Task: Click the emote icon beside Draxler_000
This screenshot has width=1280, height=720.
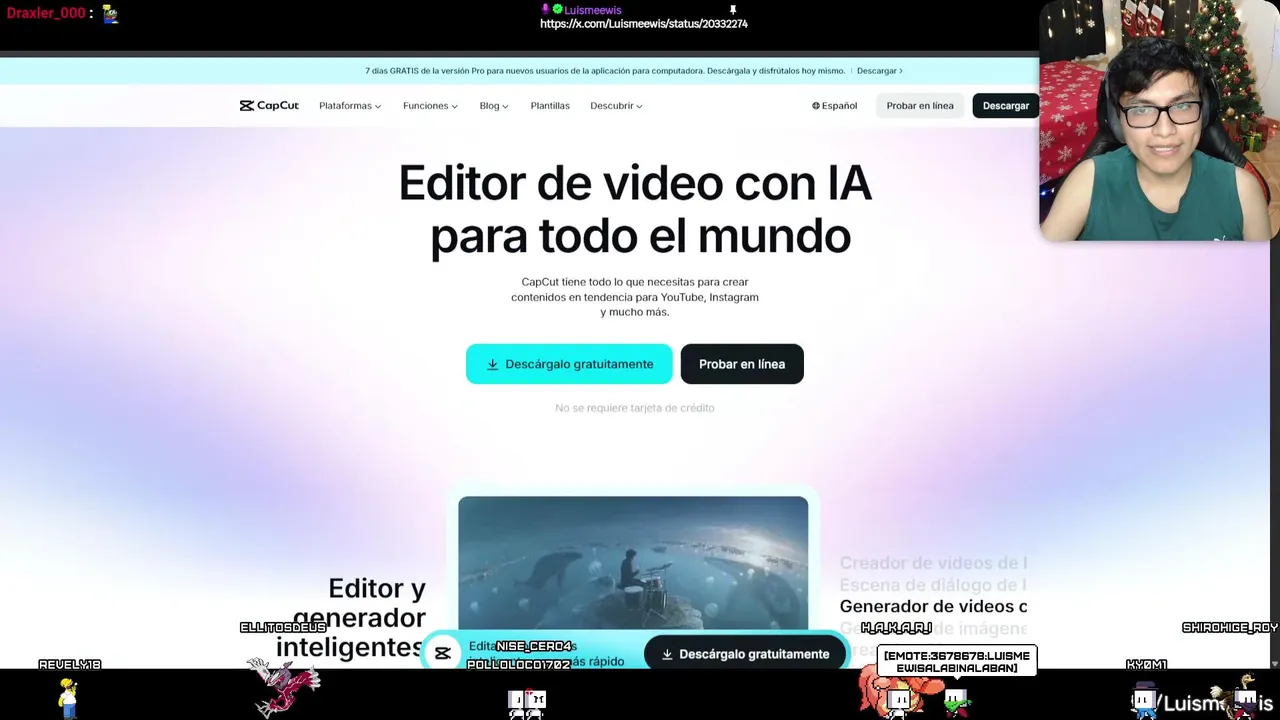Action: coord(110,14)
